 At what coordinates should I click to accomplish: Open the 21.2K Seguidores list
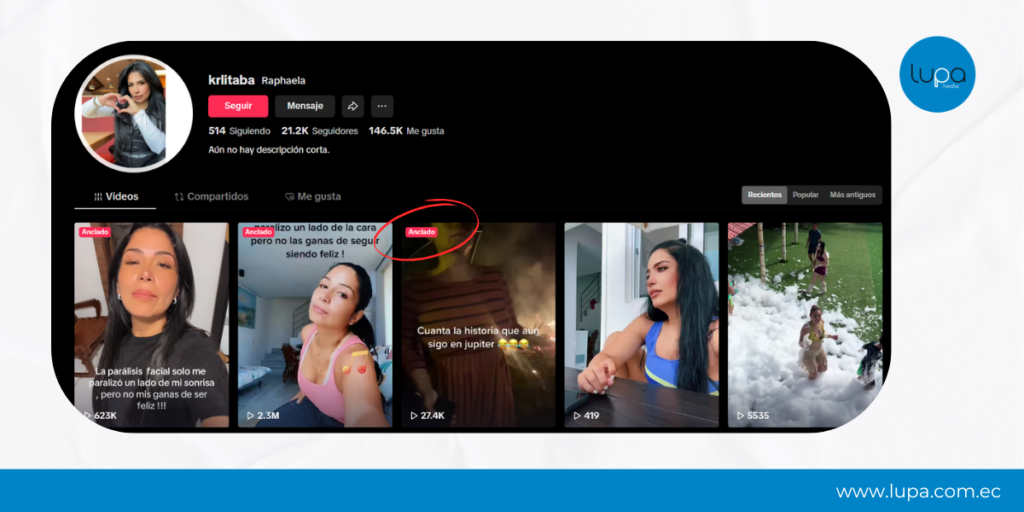point(319,131)
